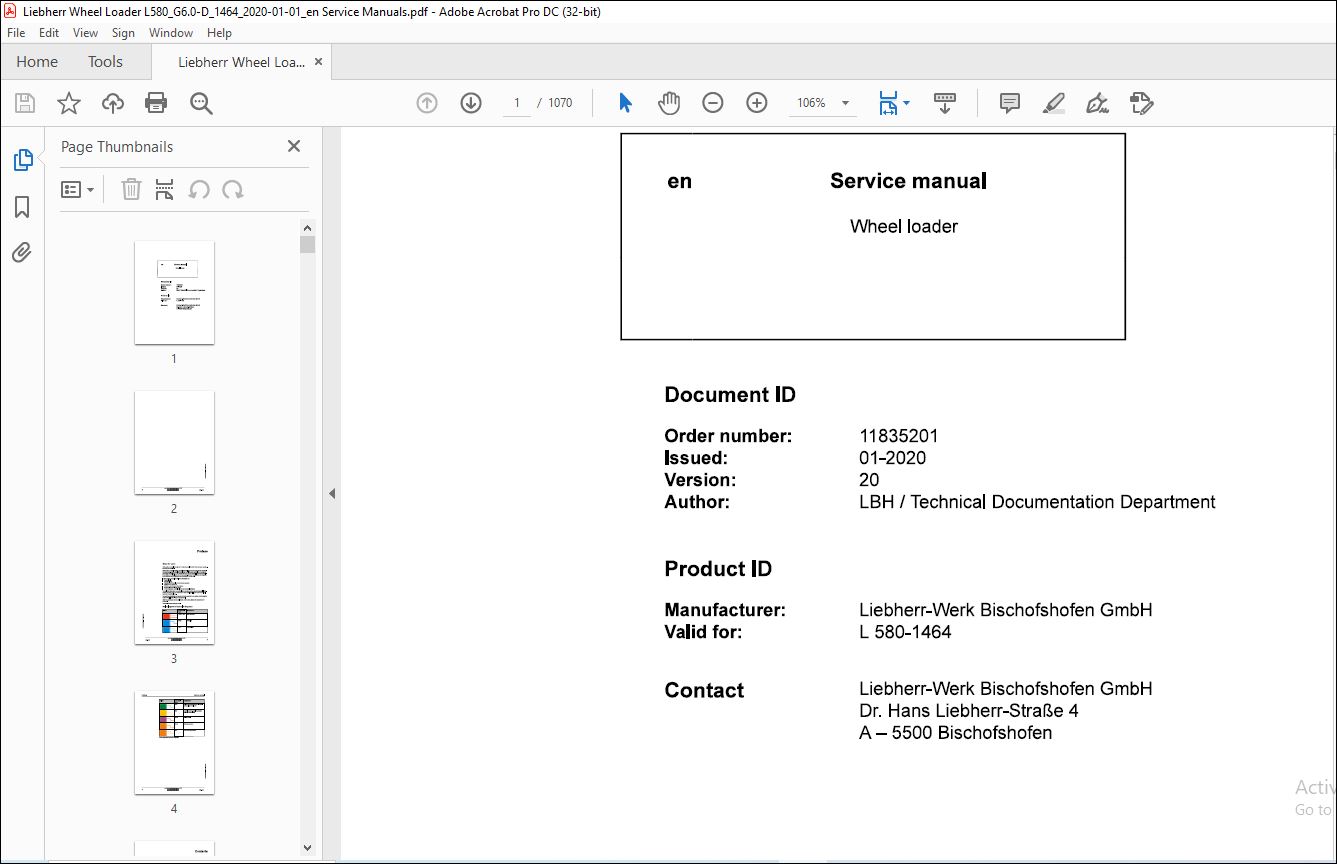Click the Delete pages trash icon
This screenshot has width=1337, height=864.
[131, 190]
